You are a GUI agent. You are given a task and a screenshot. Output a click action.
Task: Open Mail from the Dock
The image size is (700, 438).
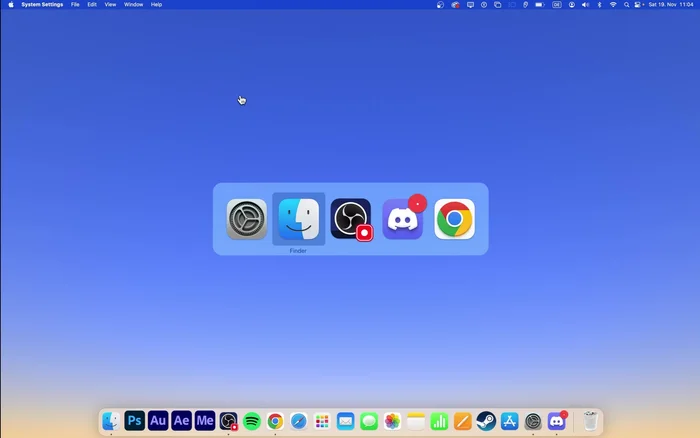coord(346,421)
